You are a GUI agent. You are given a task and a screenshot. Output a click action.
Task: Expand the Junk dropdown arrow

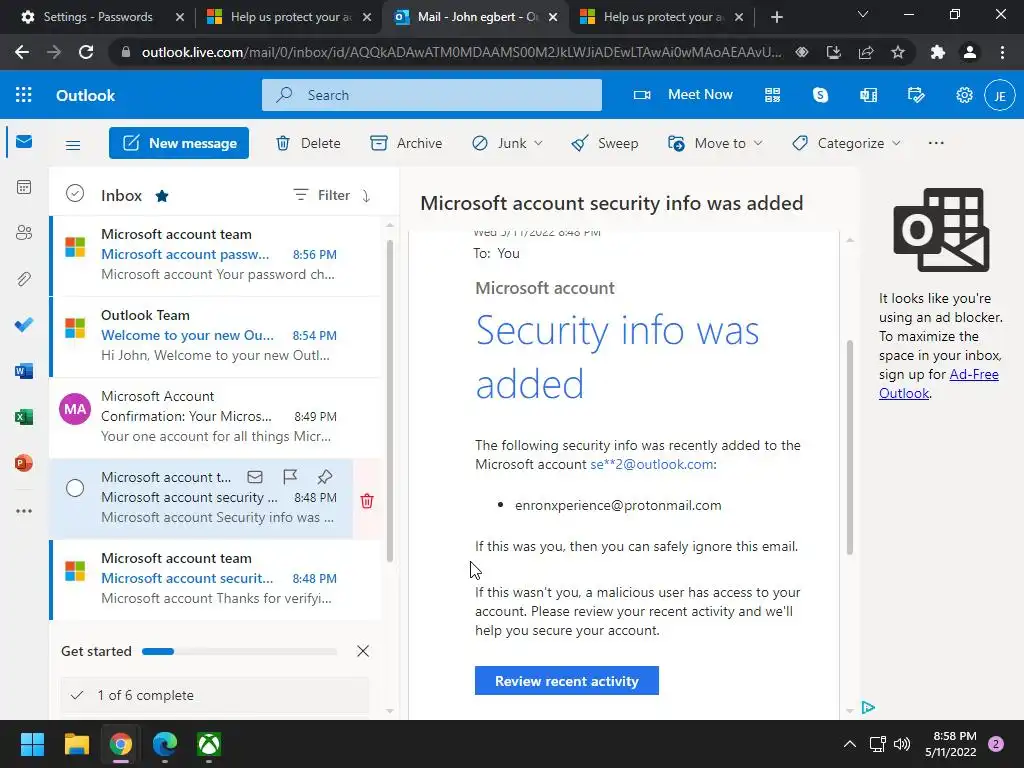pos(538,143)
